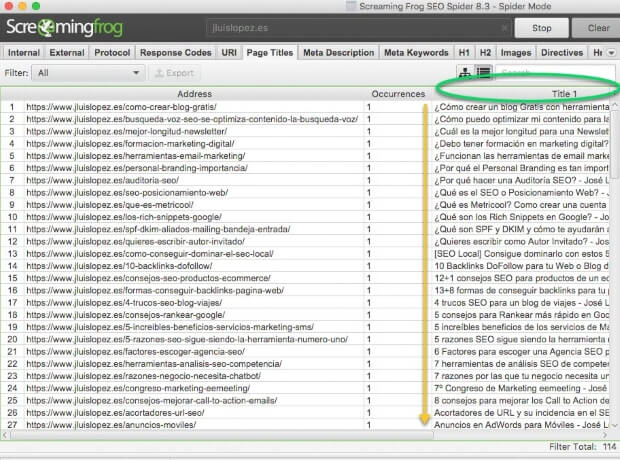Sort by the Address column header
The width and height of the screenshot is (620, 460).
[x=194, y=94]
